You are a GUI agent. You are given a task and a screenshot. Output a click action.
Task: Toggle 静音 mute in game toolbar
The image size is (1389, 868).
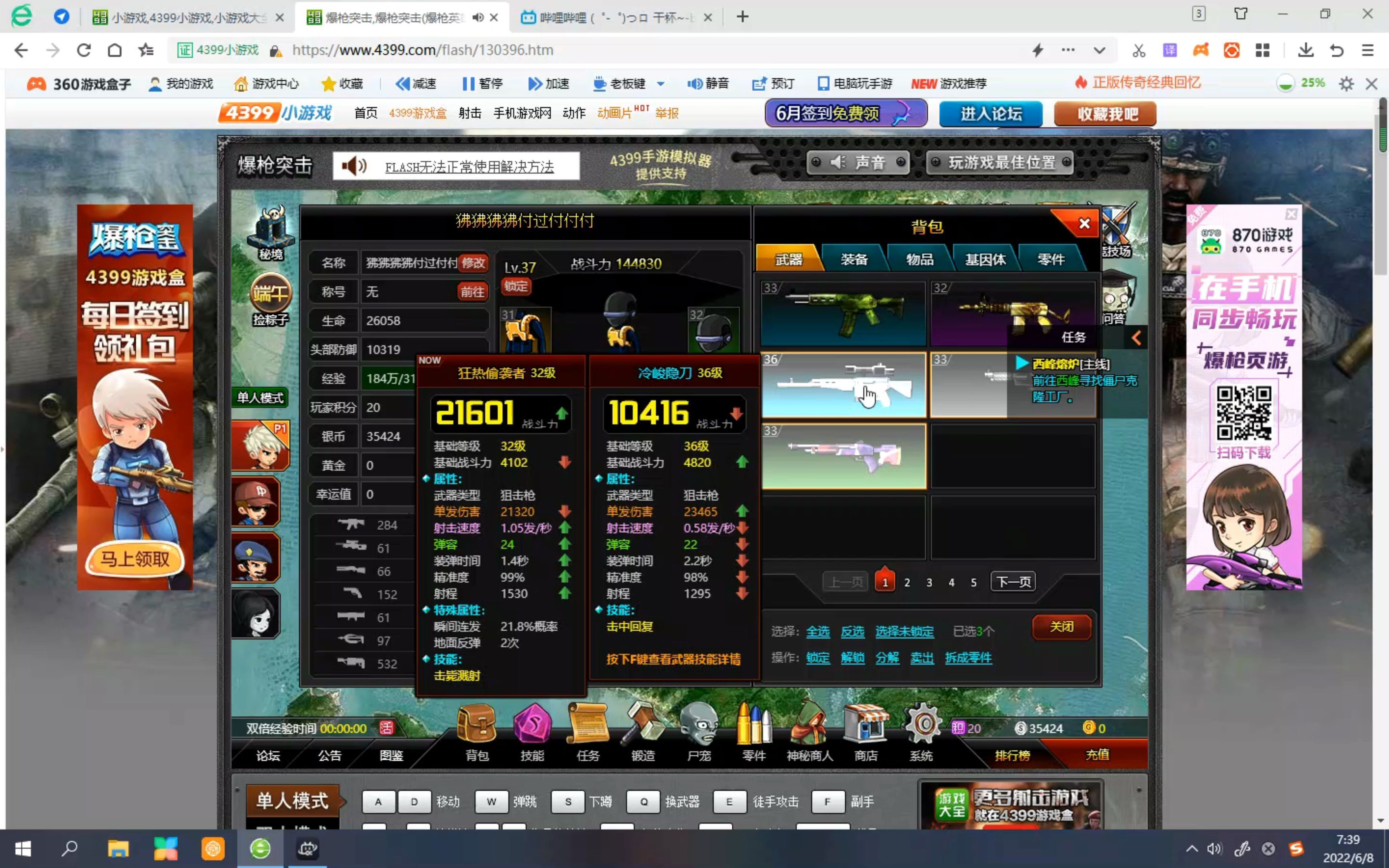(x=708, y=84)
